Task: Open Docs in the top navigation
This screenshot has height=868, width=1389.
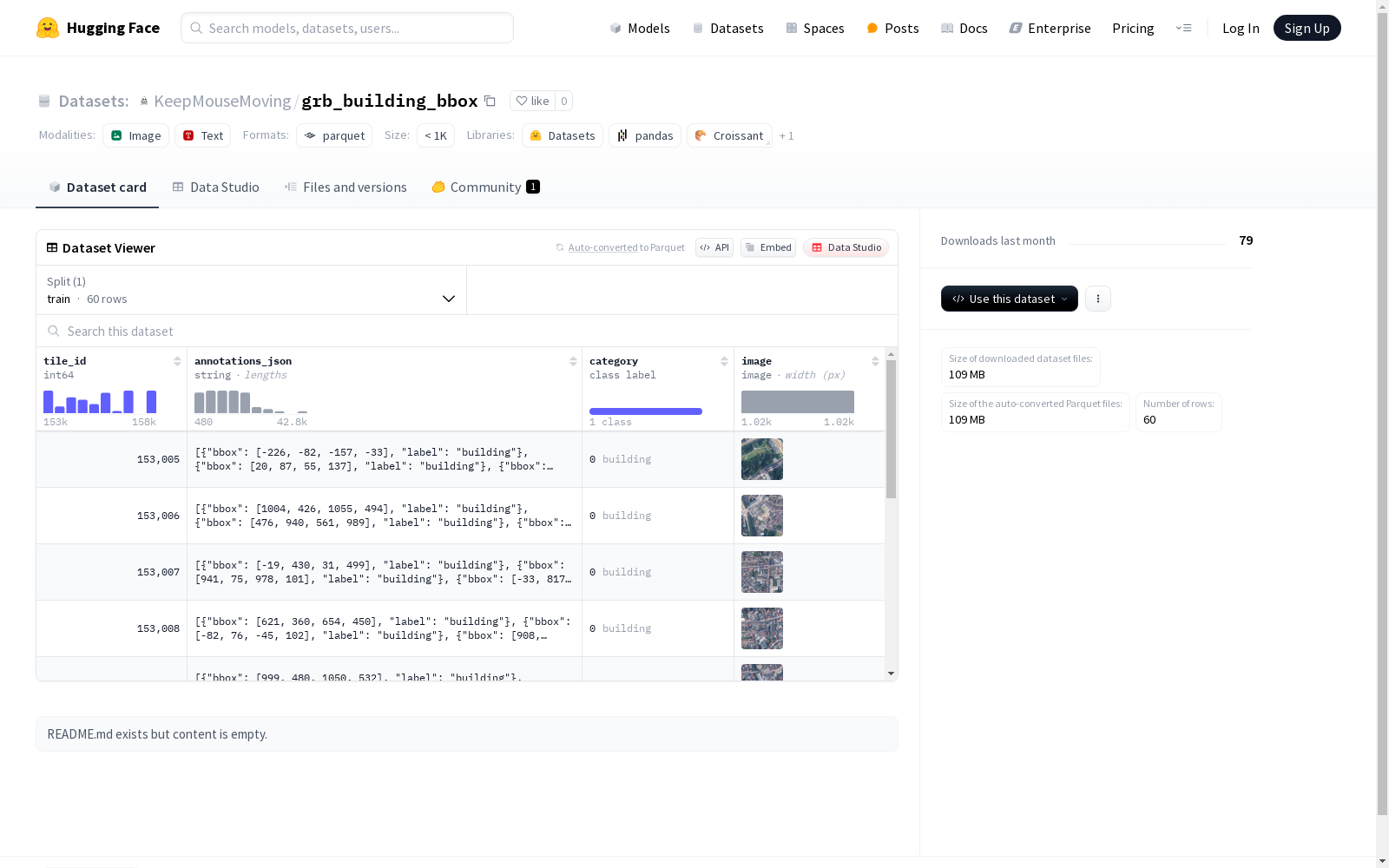Action: click(964, 28)
